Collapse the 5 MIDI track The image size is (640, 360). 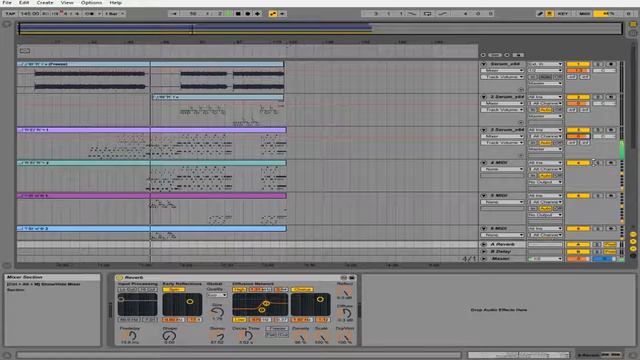(484, 196)
